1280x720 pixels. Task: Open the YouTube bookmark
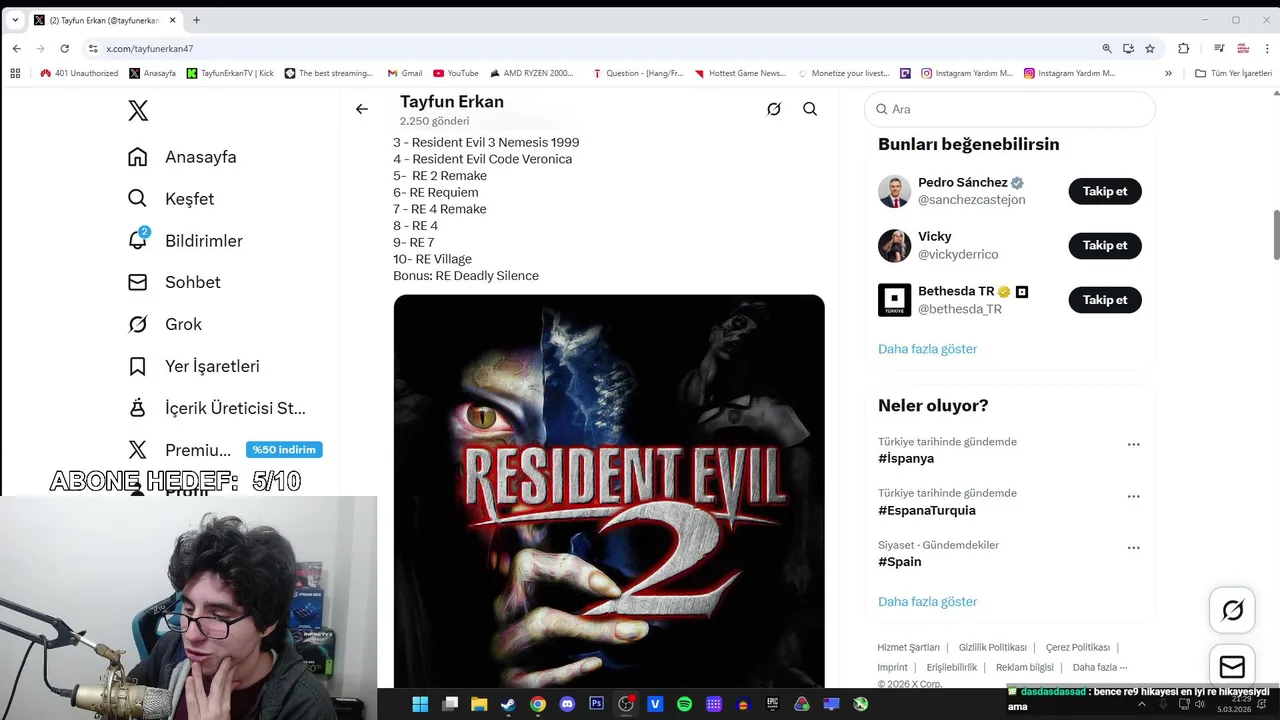(x=455, y=73)
